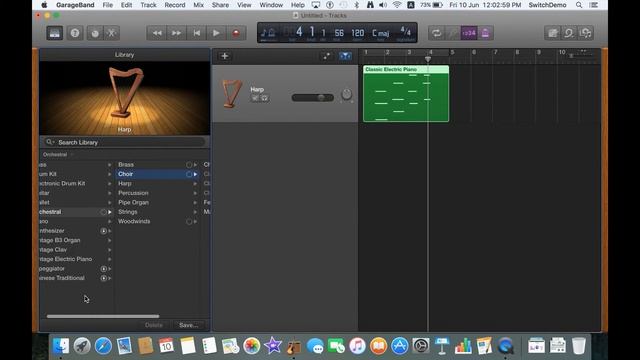Image resolution: width=640 pixels, height=360 pixels.
Task: Select the Woodwinds category
Action: click(x=157, y=221)
